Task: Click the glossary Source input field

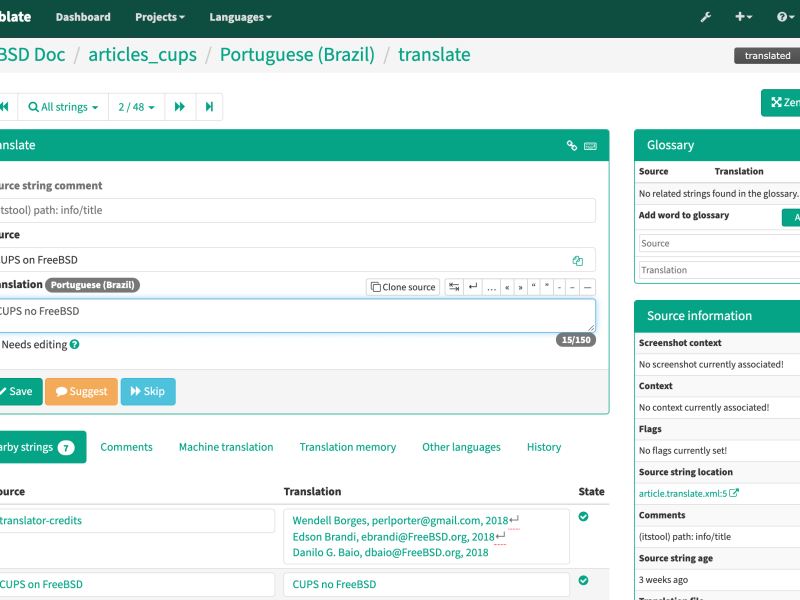Action: [719, 243]
